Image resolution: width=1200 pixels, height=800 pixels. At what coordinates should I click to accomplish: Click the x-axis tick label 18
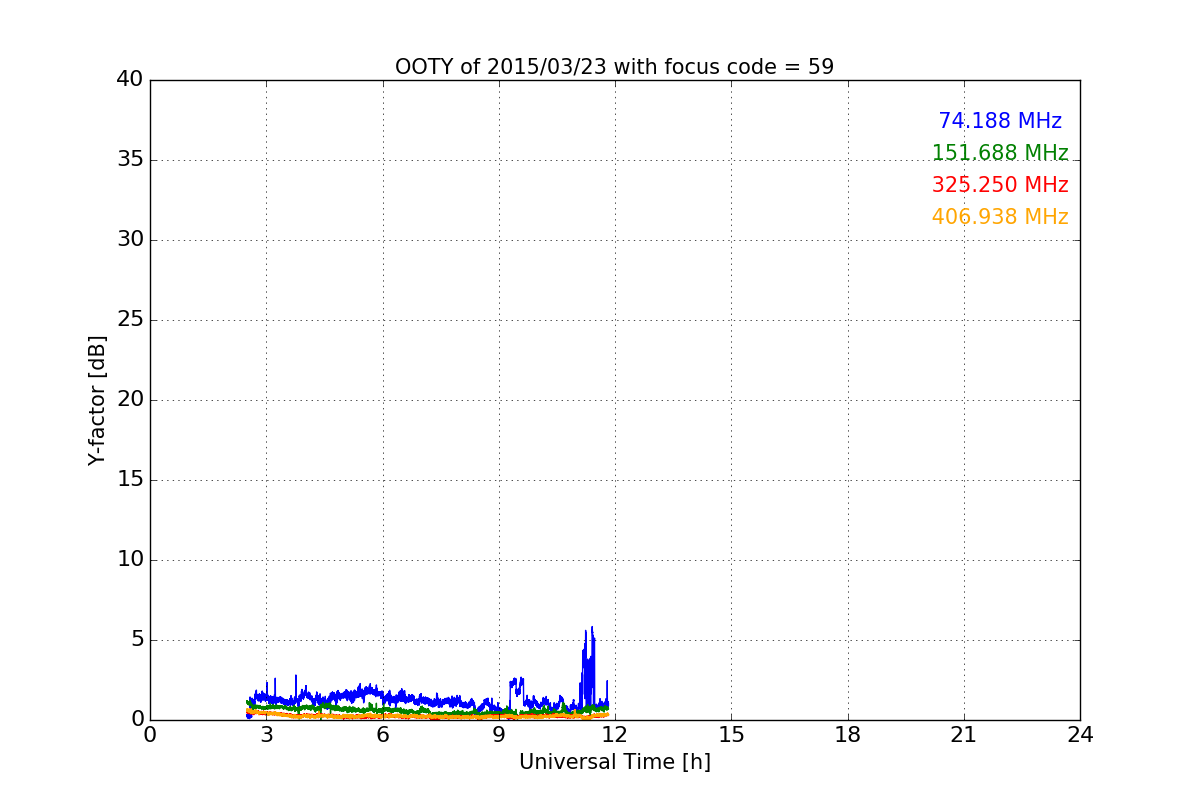pyautogui.click(x=848, y=735)
